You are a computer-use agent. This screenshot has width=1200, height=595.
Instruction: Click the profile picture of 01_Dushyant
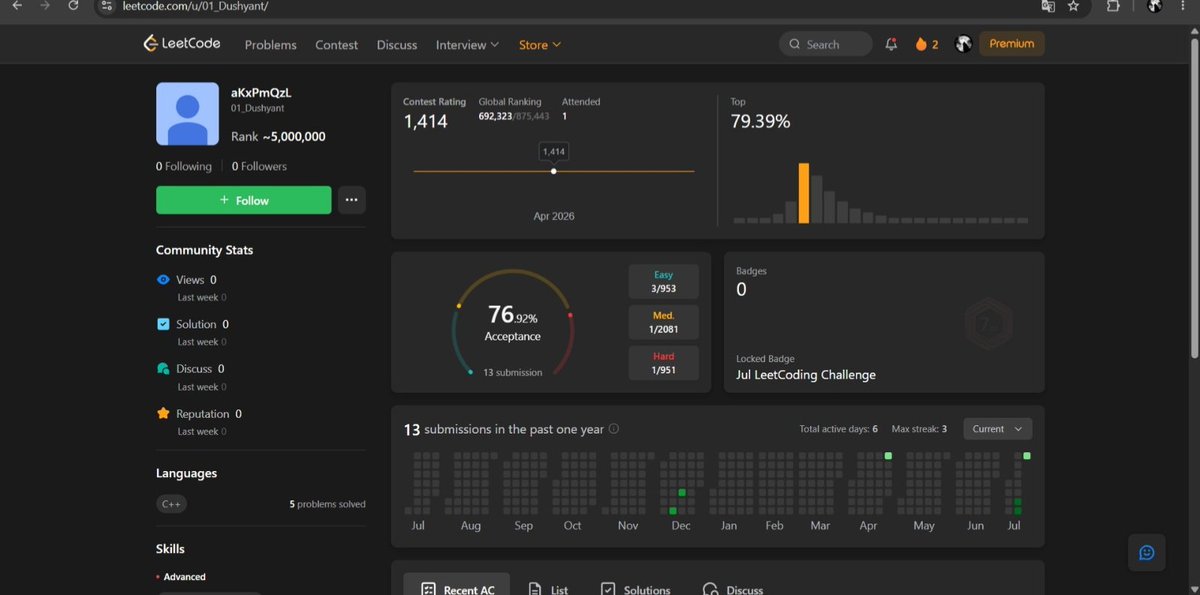(x=187, y=114)
